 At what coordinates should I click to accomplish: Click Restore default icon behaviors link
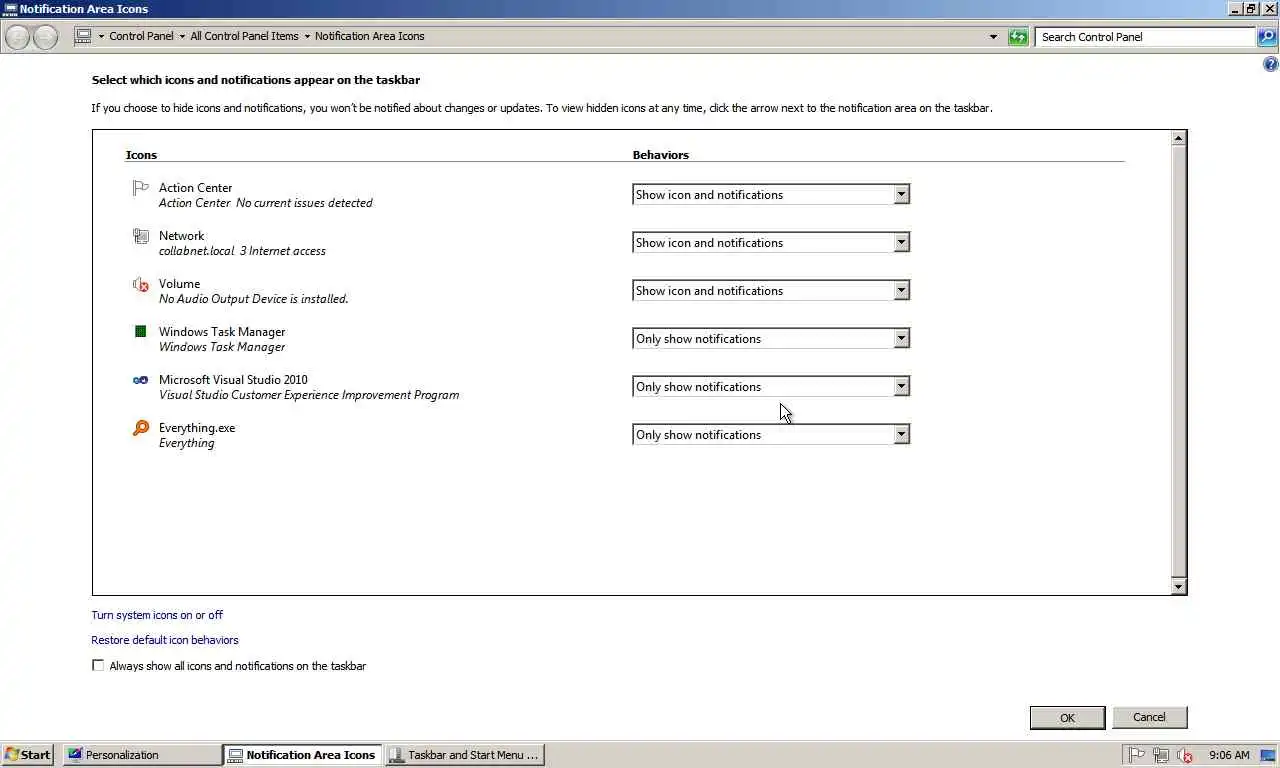point(165,640)
